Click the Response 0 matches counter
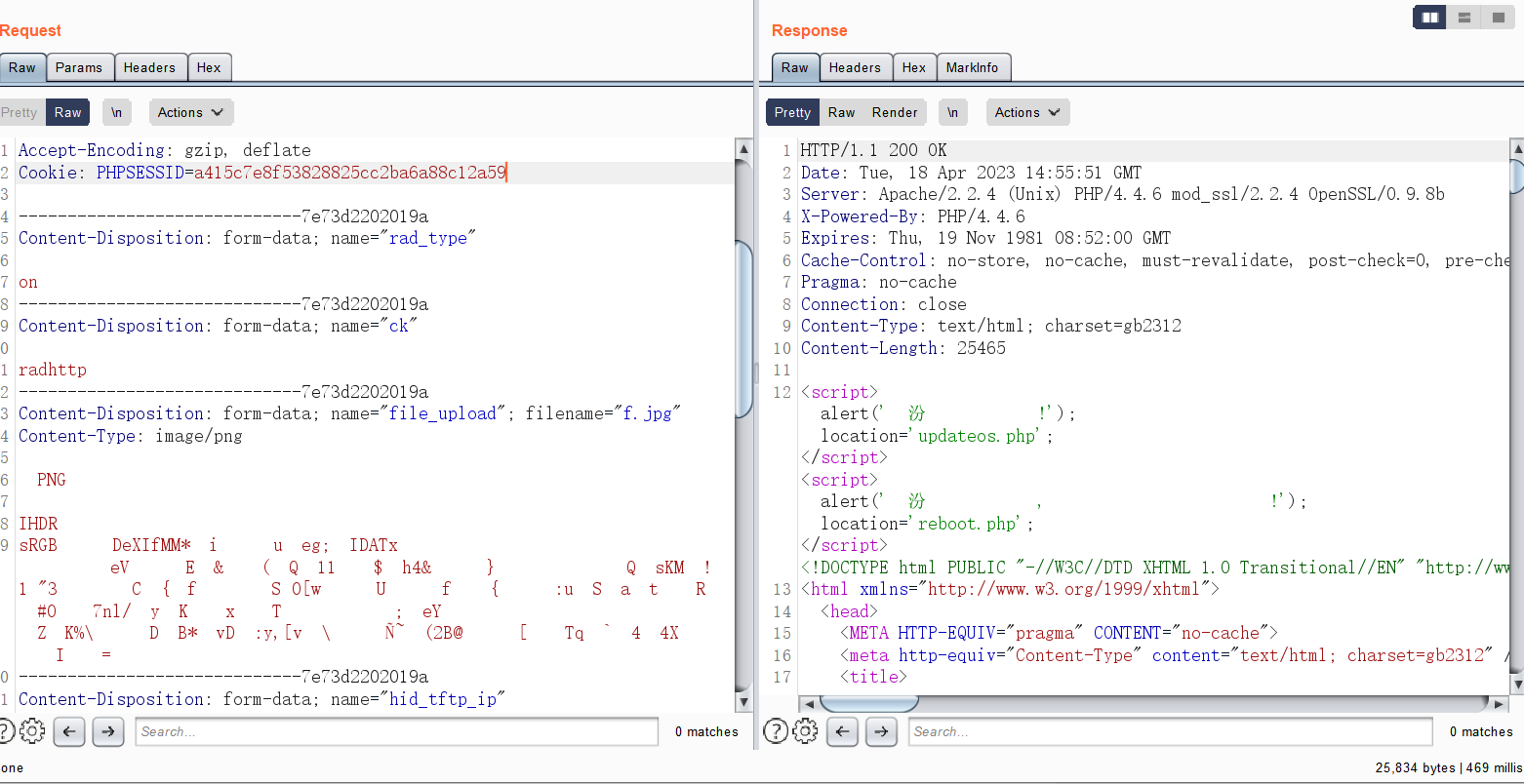This screenshot has height=784, width=1524. (x=1481, y=731)
